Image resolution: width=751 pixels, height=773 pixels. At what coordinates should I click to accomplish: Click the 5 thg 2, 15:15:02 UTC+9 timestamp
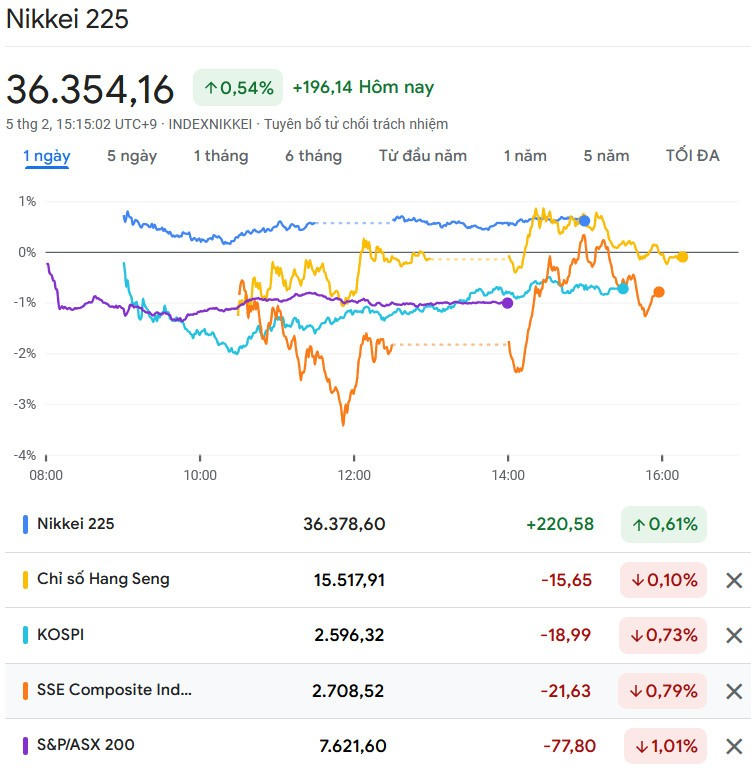tap(81, 124)
